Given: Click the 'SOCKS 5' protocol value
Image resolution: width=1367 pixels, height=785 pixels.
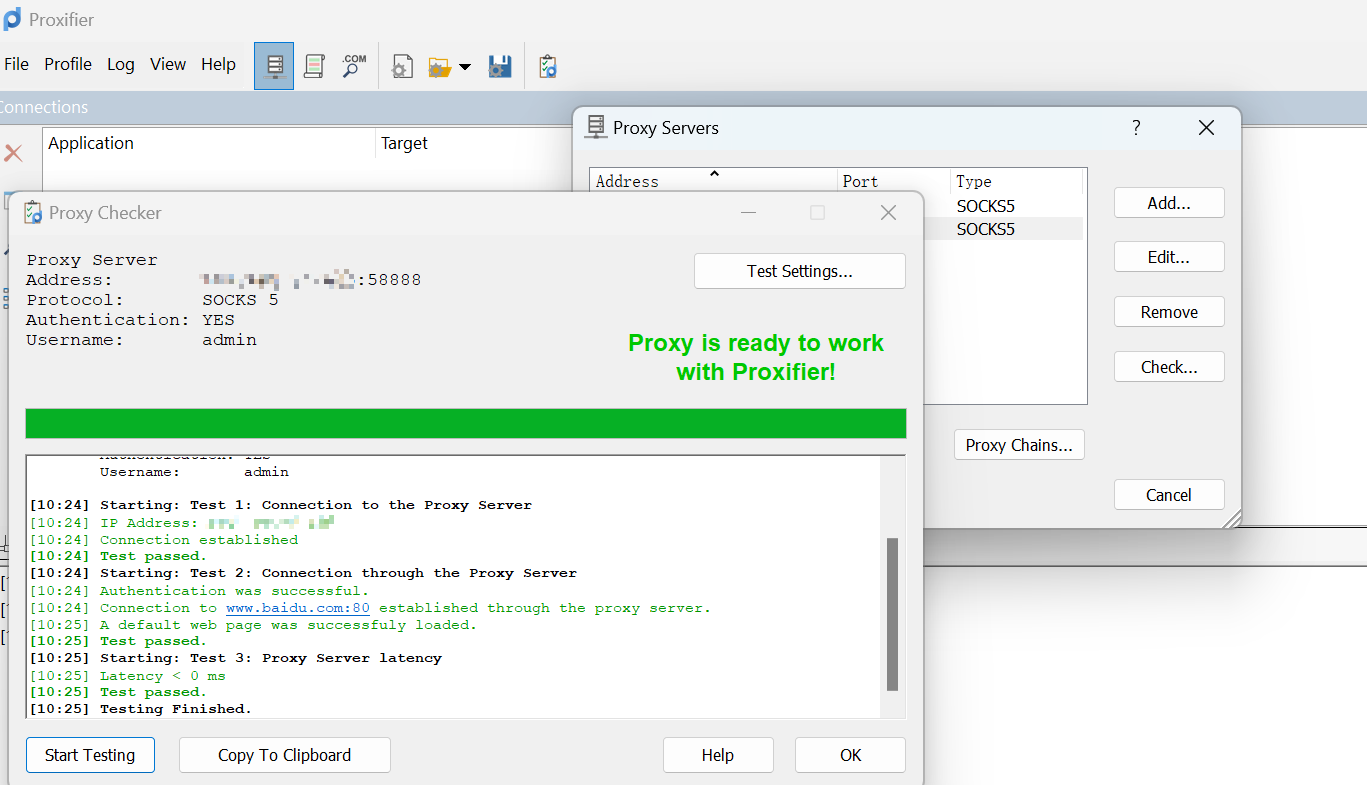Looking at the screenshot, I should [x=240, y=300].
